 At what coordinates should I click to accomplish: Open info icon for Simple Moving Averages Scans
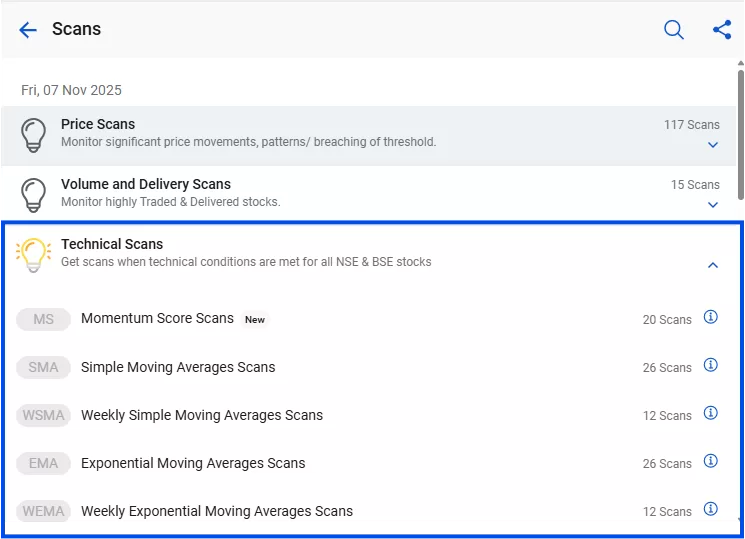pos(711,365)
